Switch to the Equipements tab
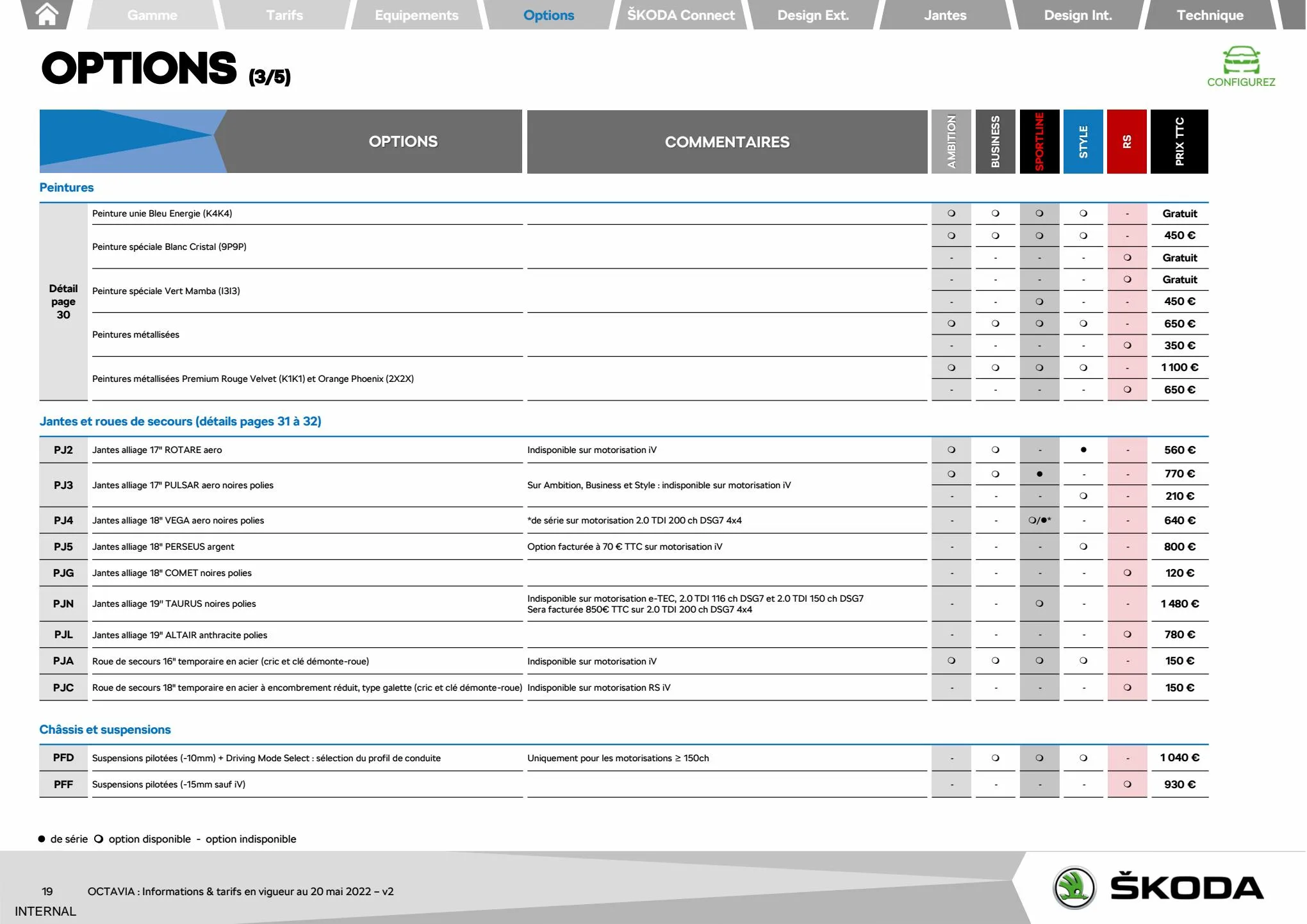The image size is (1307, 924). pyautogui.click(x=416, y=15)
